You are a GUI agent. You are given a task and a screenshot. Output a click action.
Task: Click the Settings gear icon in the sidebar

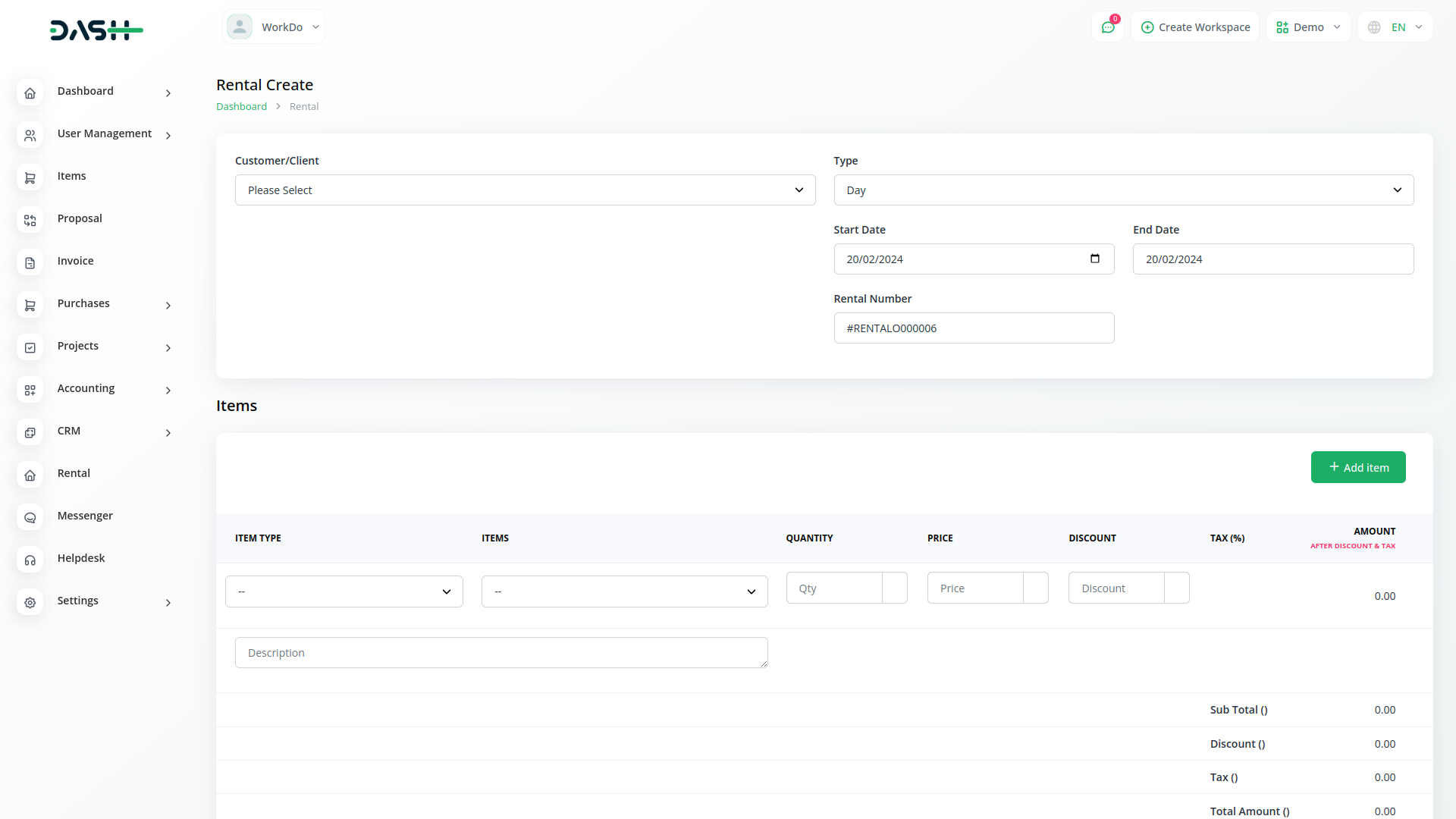(30, 603)
